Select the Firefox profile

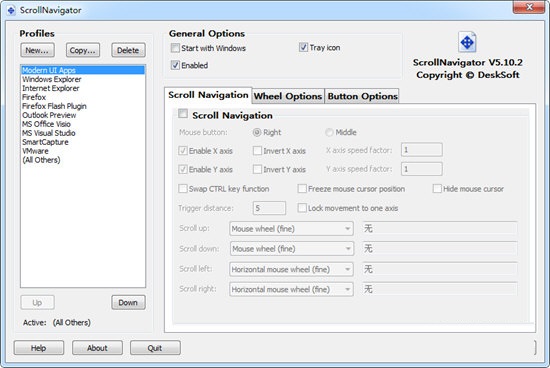(x=83, y=97)
